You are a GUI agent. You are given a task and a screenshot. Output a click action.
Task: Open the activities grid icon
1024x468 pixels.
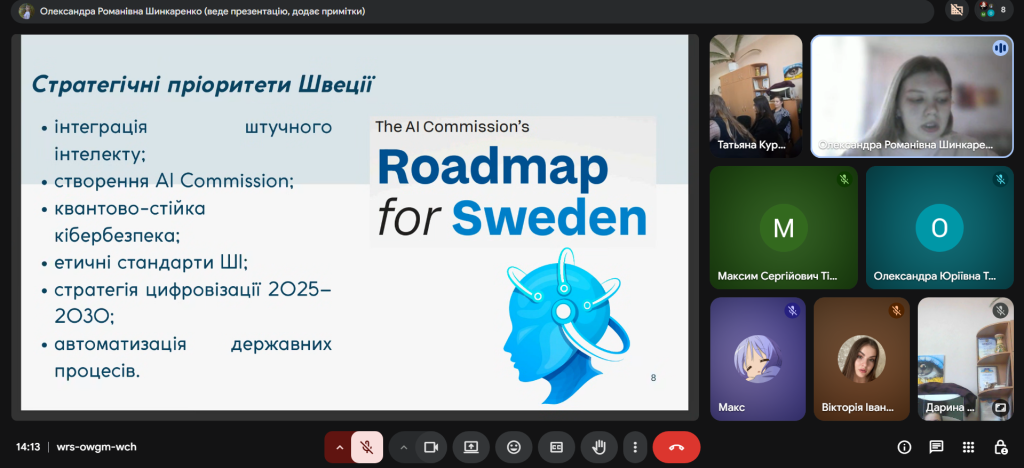968,447
